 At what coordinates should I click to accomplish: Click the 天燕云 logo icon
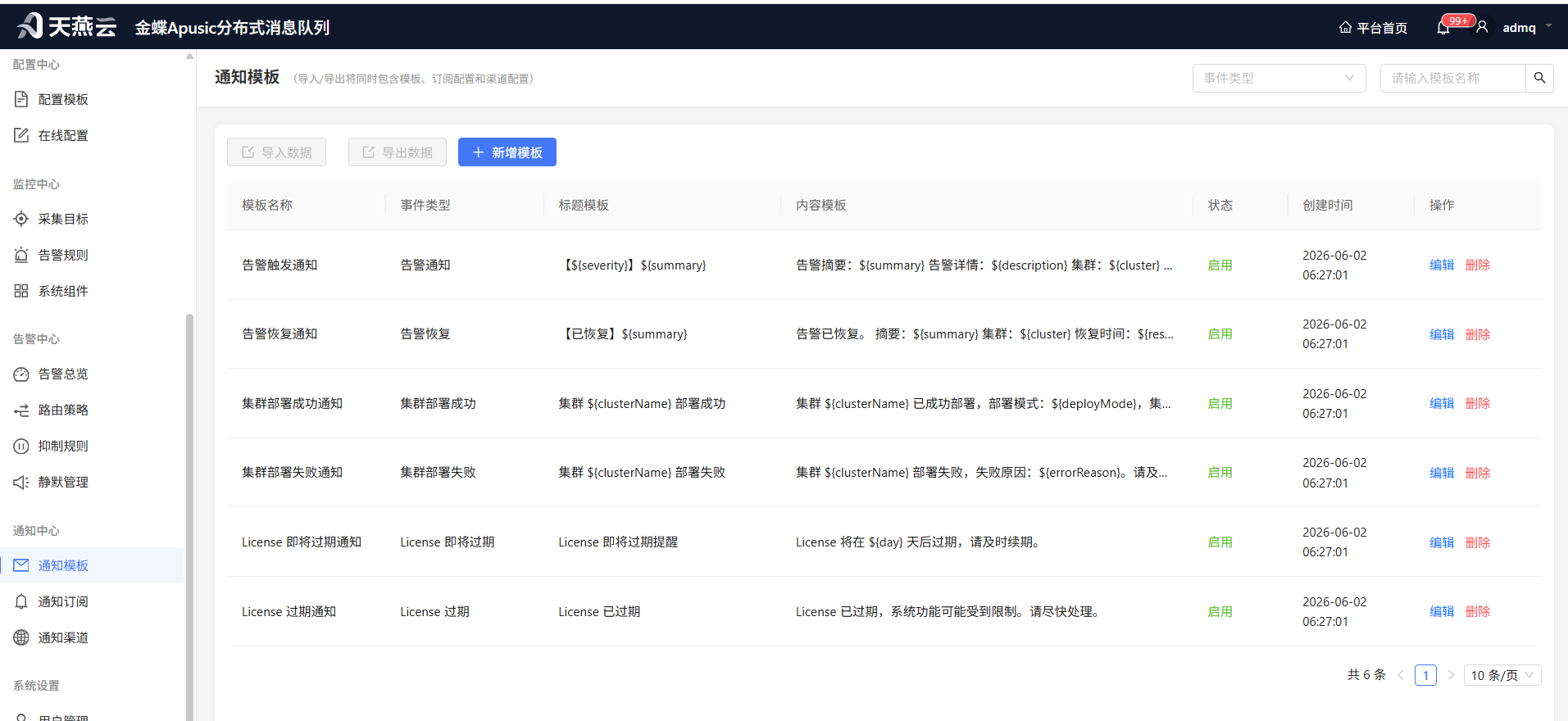(x=30, y=26)
